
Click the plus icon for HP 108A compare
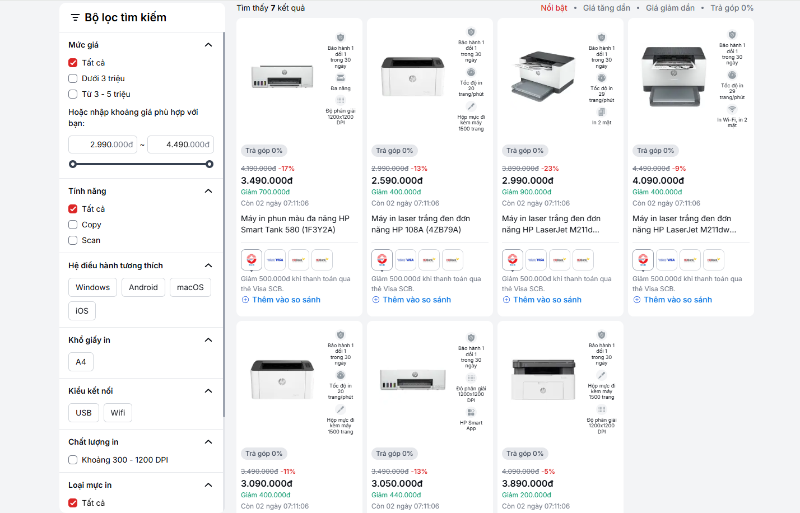click(376, 299)
